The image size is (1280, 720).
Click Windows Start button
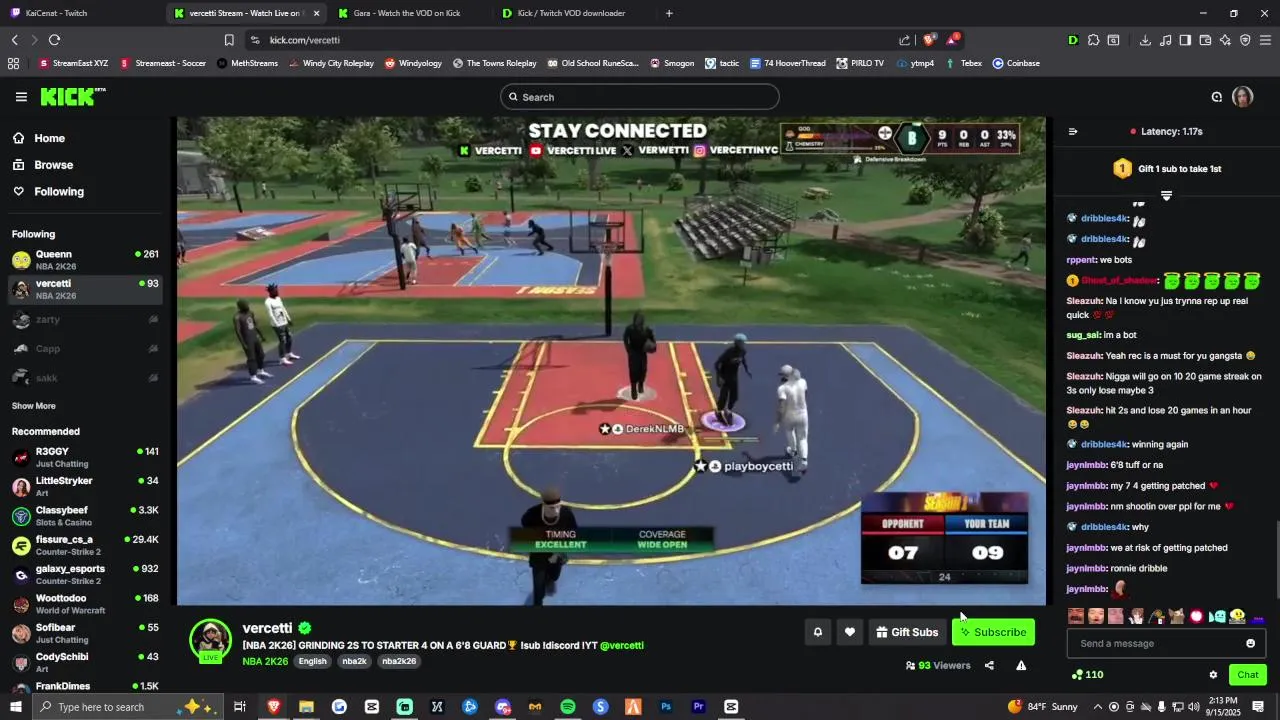tap(16, 707)
